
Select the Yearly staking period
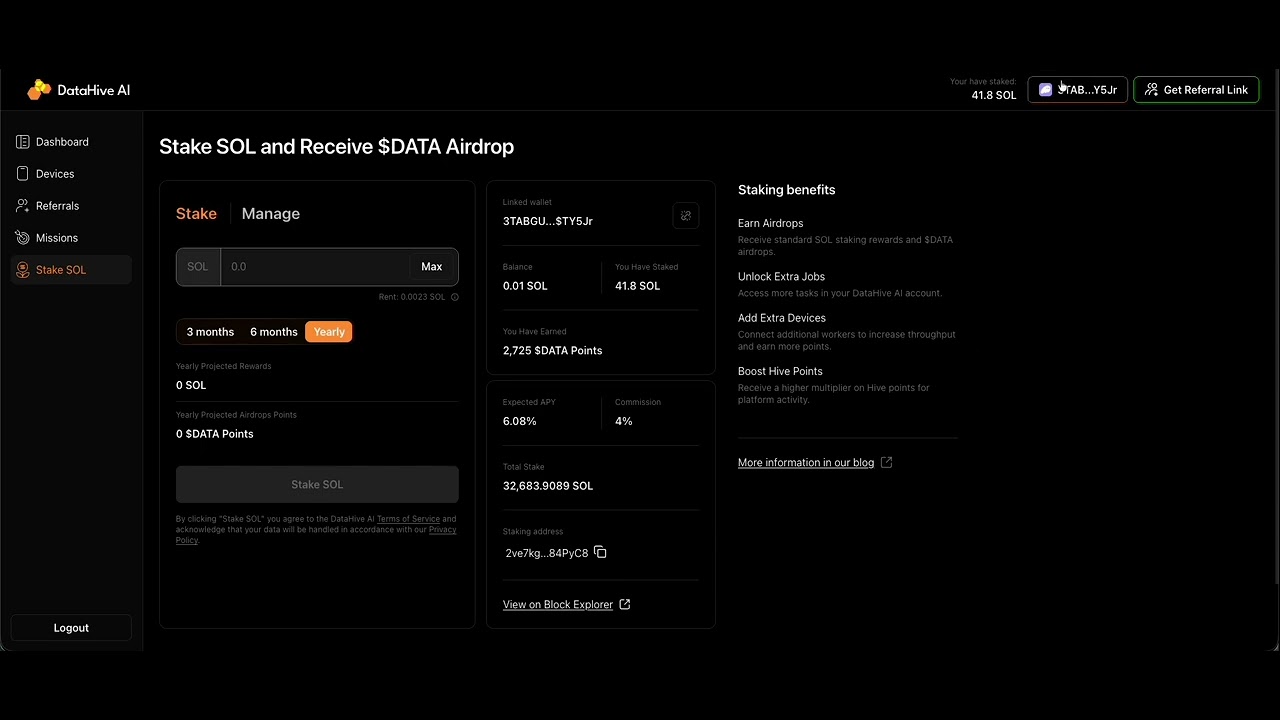[x=329, y=332]
